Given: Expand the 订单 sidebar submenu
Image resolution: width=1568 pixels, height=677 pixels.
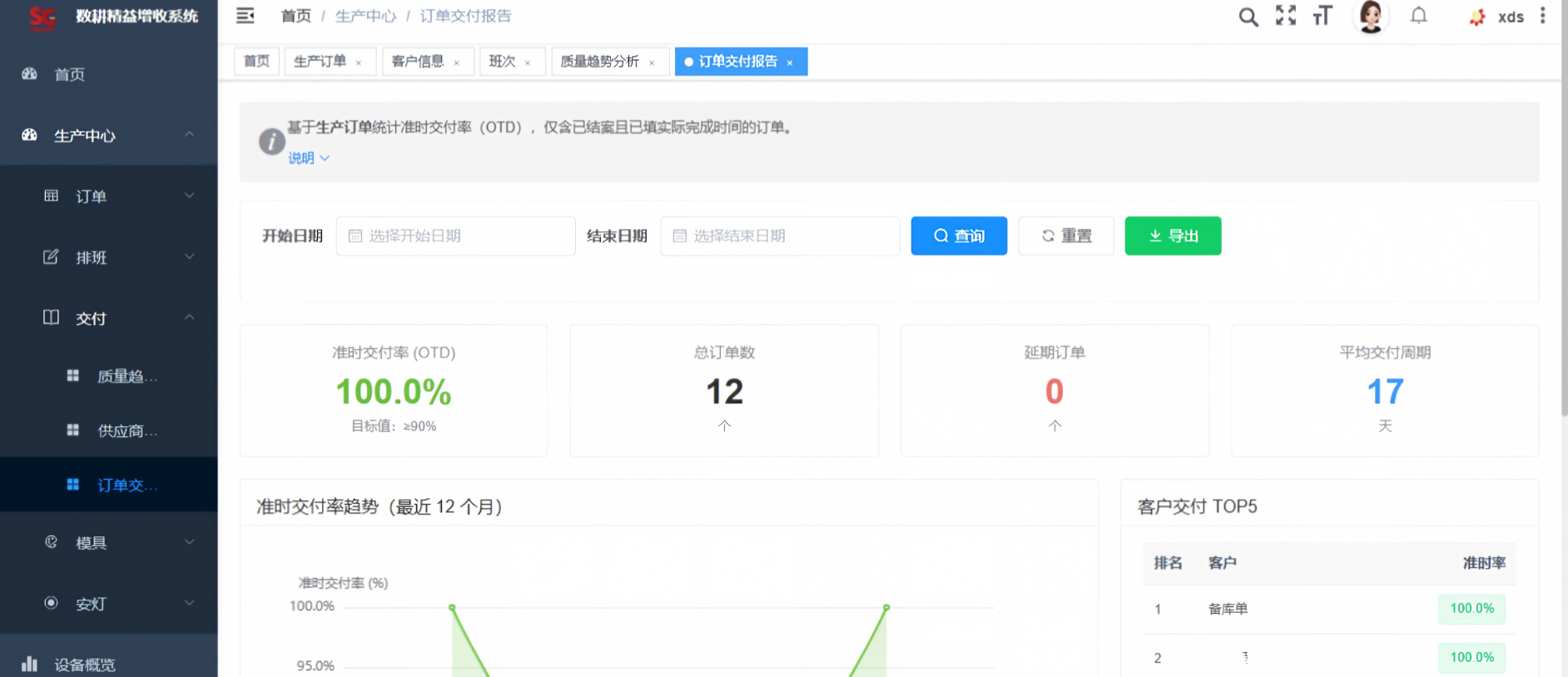Looking at the screenshot, I should (x=108, y=196).
